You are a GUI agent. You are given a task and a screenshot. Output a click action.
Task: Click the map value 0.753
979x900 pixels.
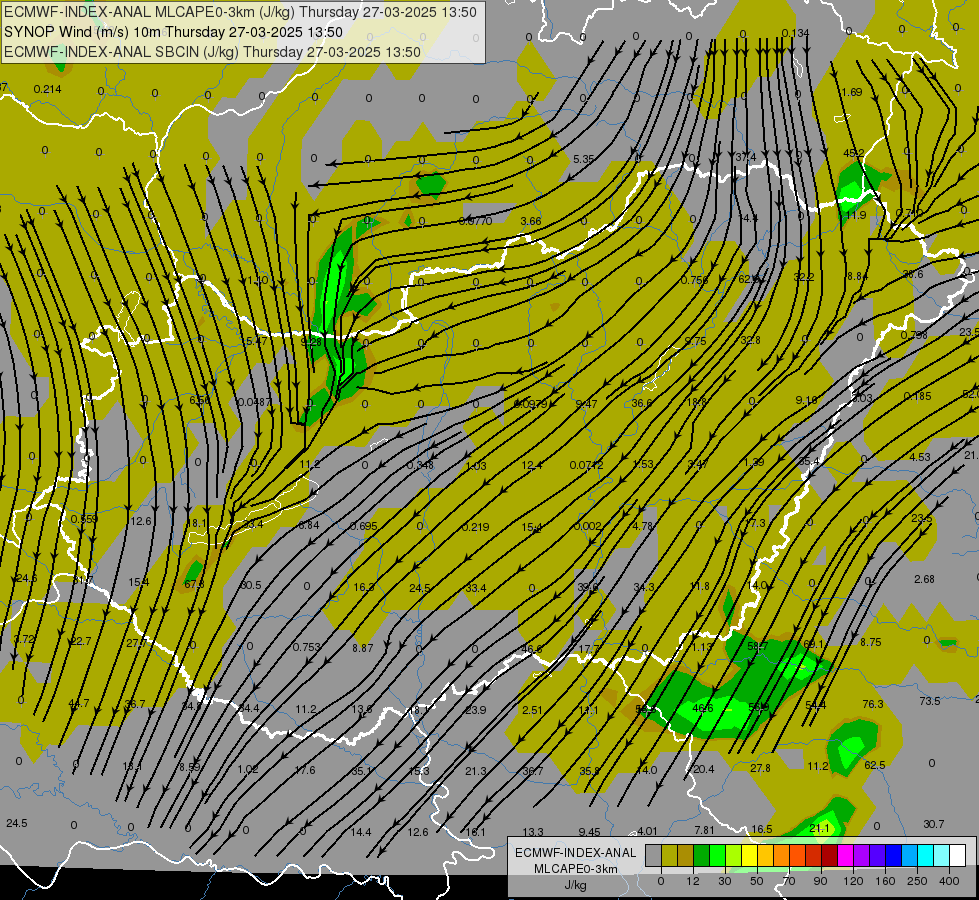tap(307, 647)
